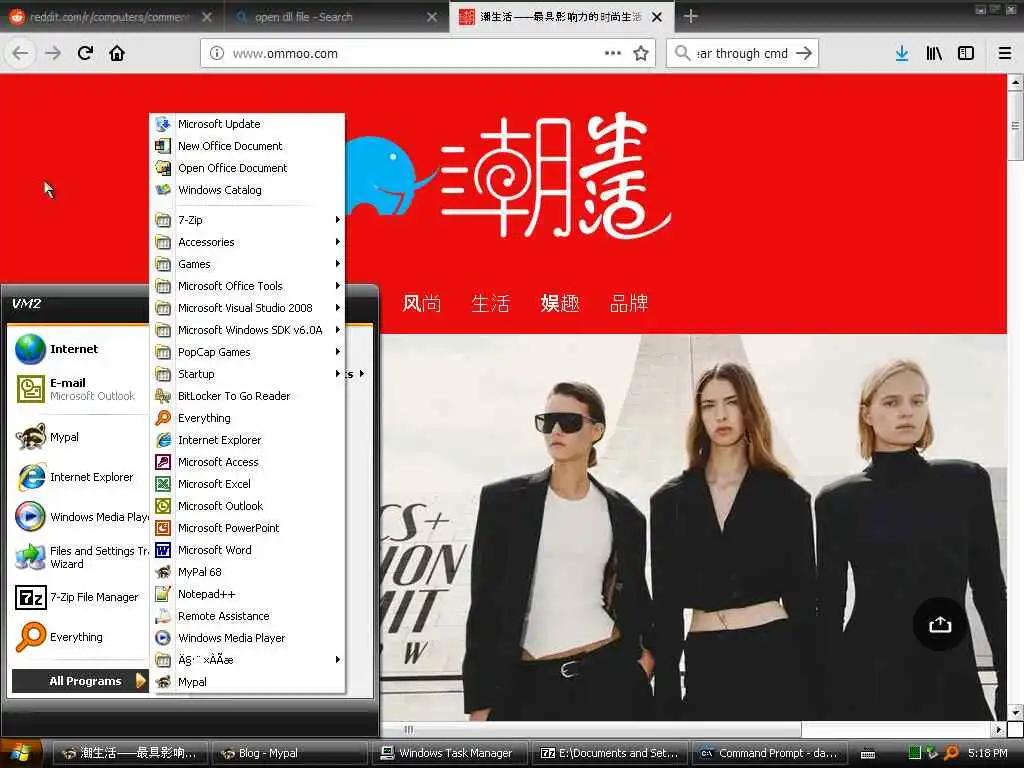The height and width of the screenshot is (768, 1024).
Task: Submit the search with the arrow button
Action: click(x=804, y=54)
